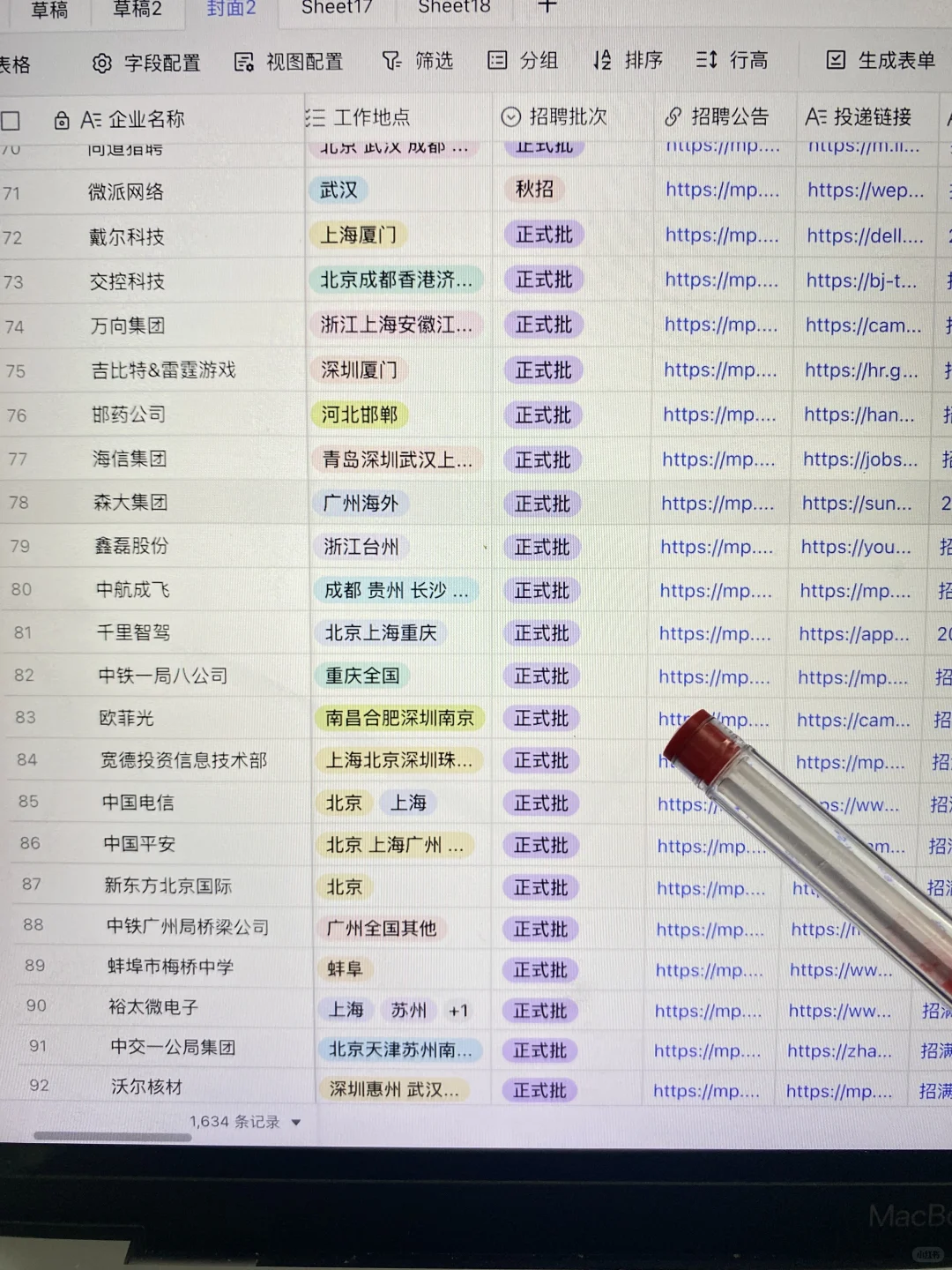Open 视图配置 view configuration icon
The image size is (952, 1270).
coord(244,63)
